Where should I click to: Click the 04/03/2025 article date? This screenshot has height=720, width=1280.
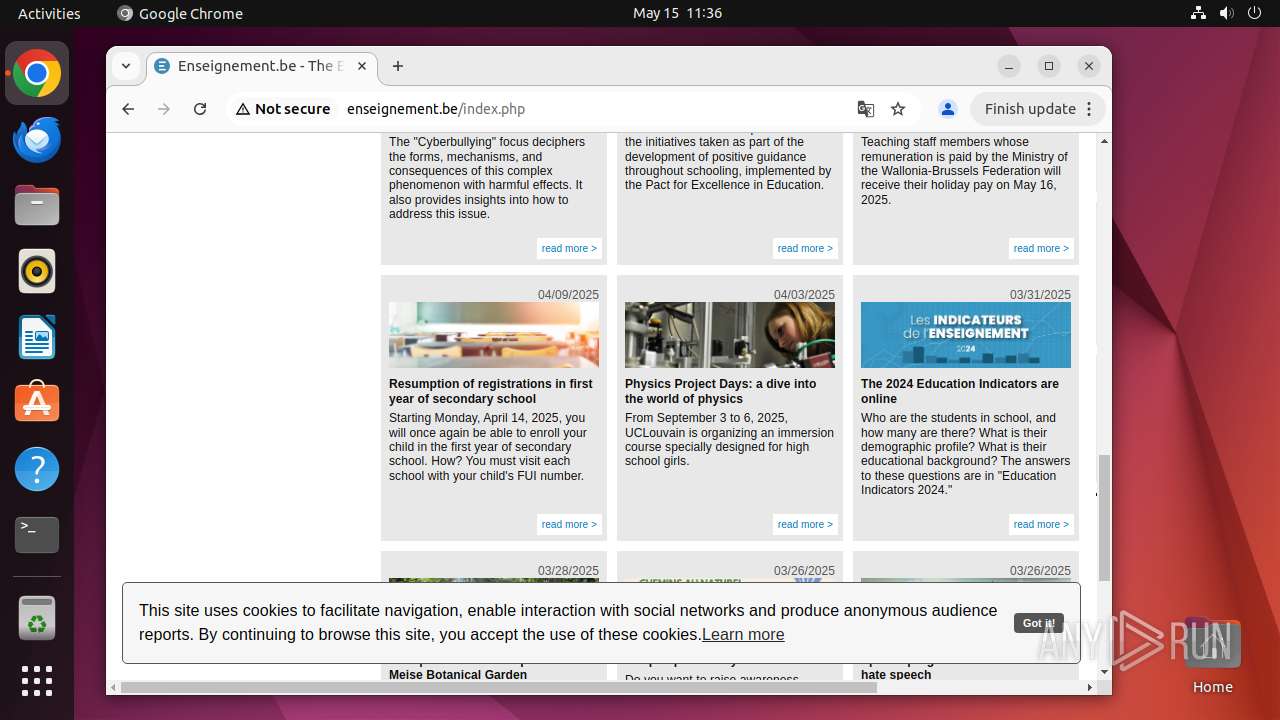[804, 295]
